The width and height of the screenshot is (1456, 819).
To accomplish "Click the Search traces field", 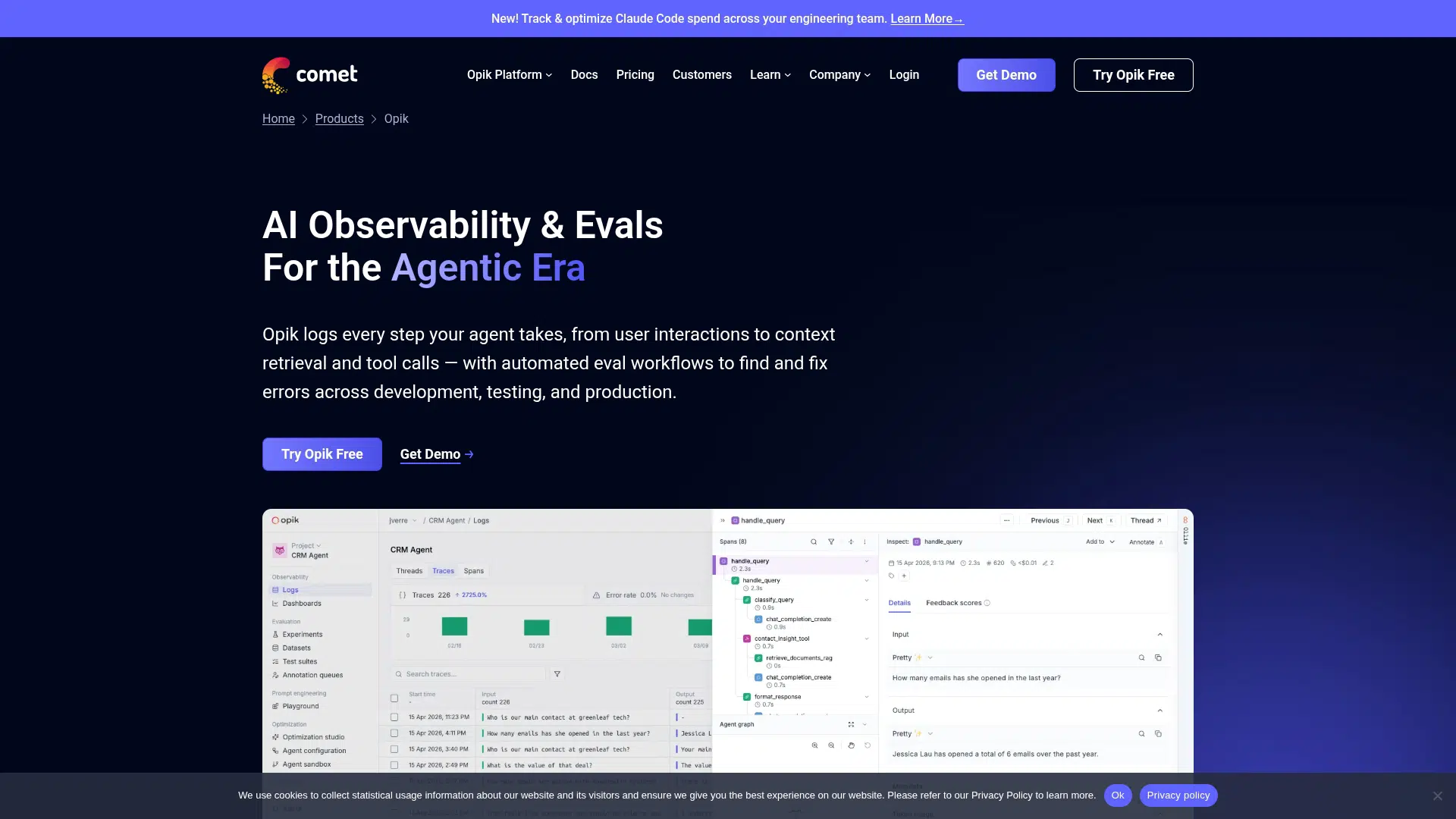I will click(469, 674).
